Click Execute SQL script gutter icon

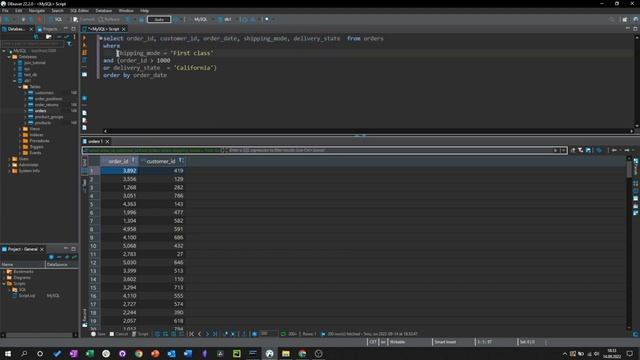[84, 53]
